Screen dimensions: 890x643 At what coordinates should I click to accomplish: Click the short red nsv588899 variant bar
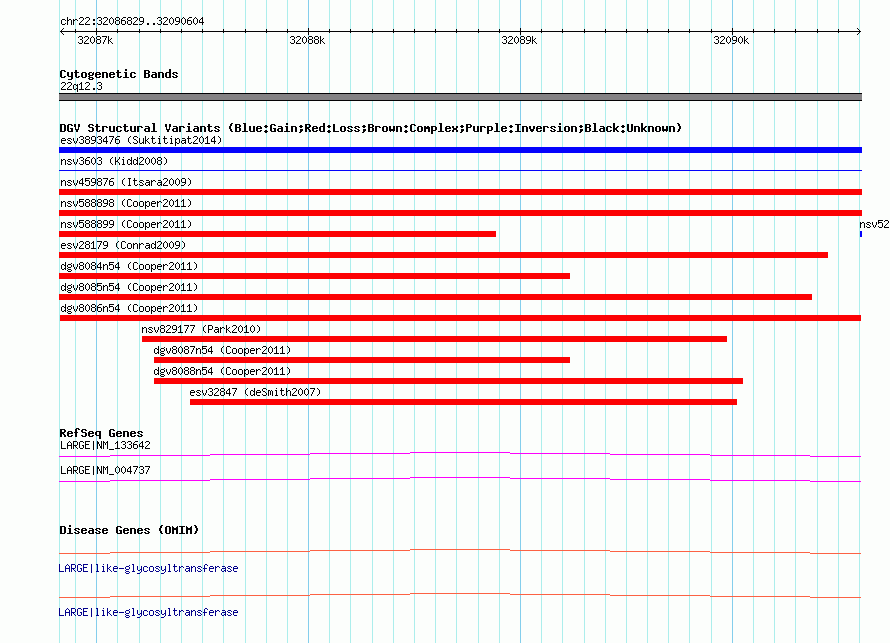point(278,234)
